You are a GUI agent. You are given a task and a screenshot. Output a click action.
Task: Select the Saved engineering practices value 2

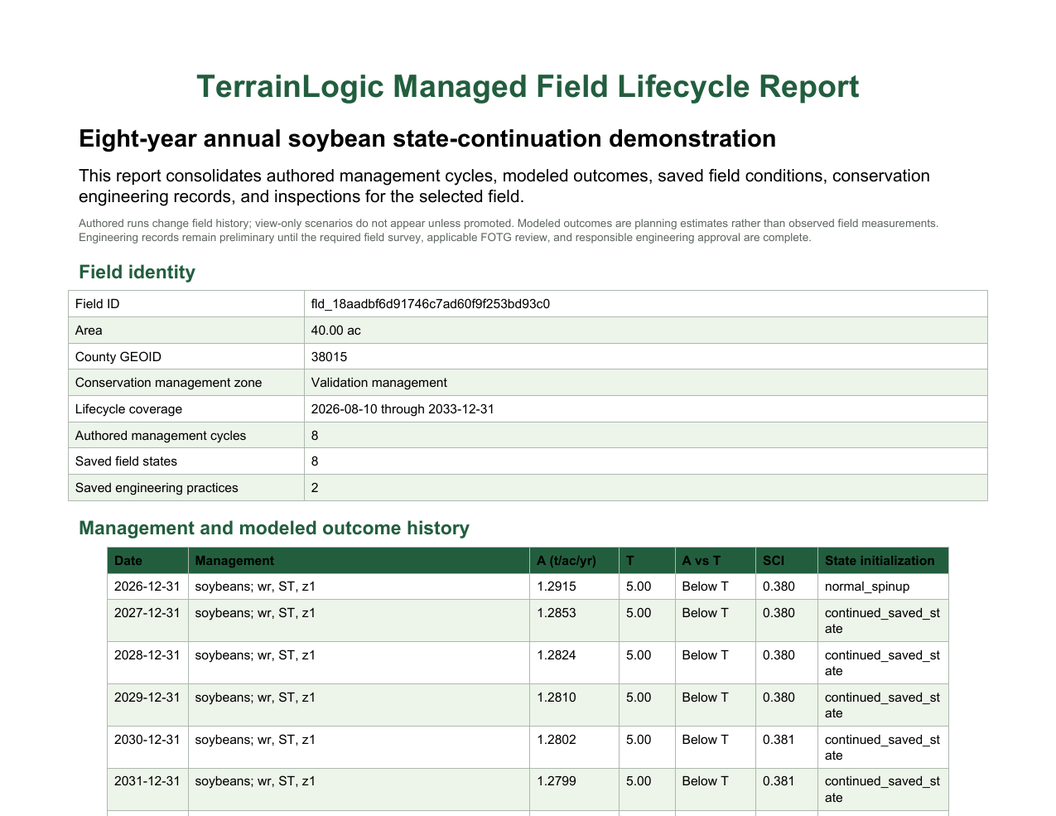click(x=315, y=487)
